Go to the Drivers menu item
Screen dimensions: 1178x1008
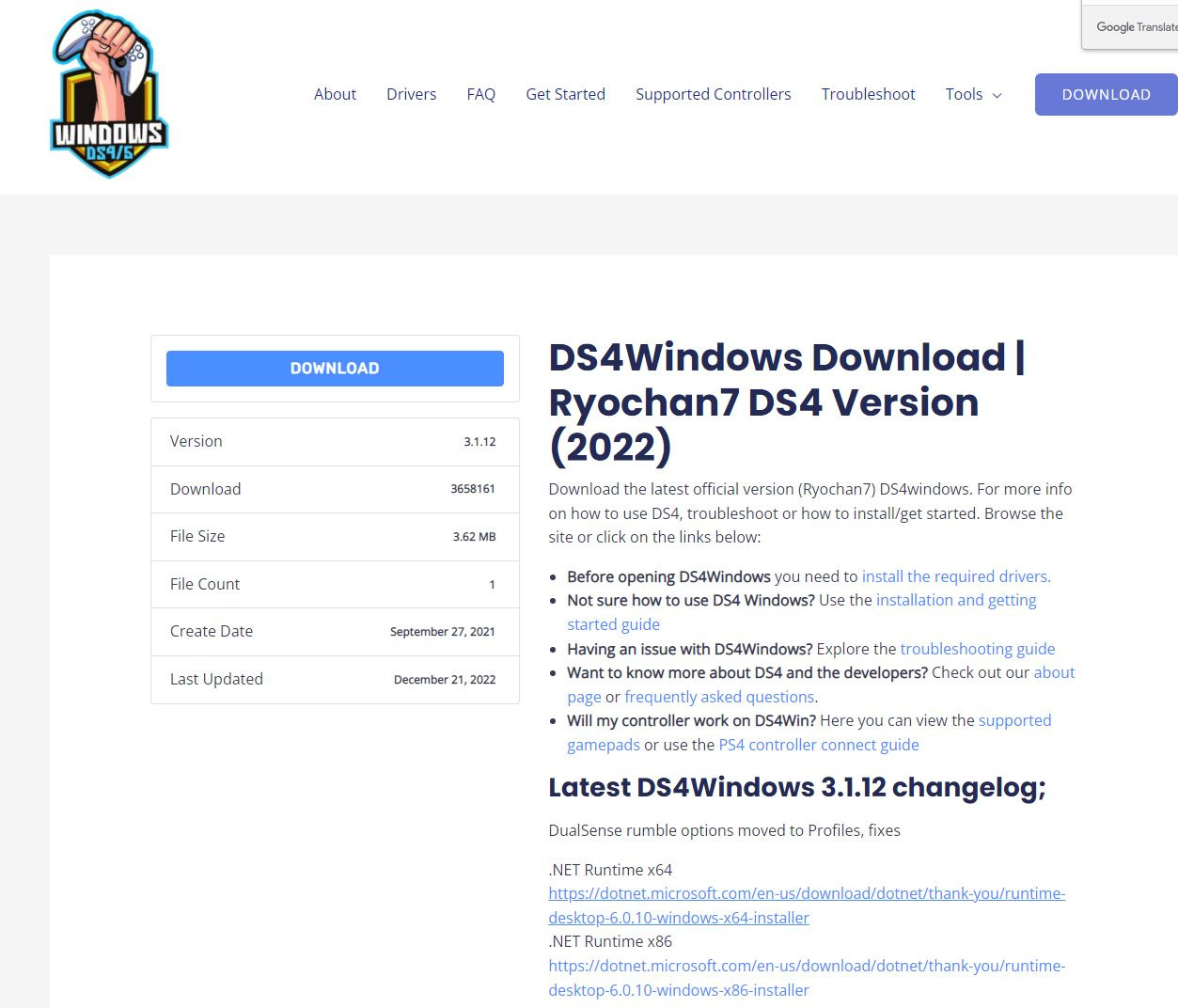tap(411, 94)
